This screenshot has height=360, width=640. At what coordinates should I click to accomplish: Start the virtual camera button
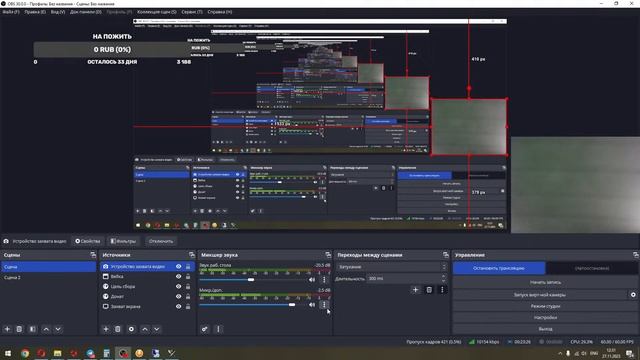coord(540,294)
